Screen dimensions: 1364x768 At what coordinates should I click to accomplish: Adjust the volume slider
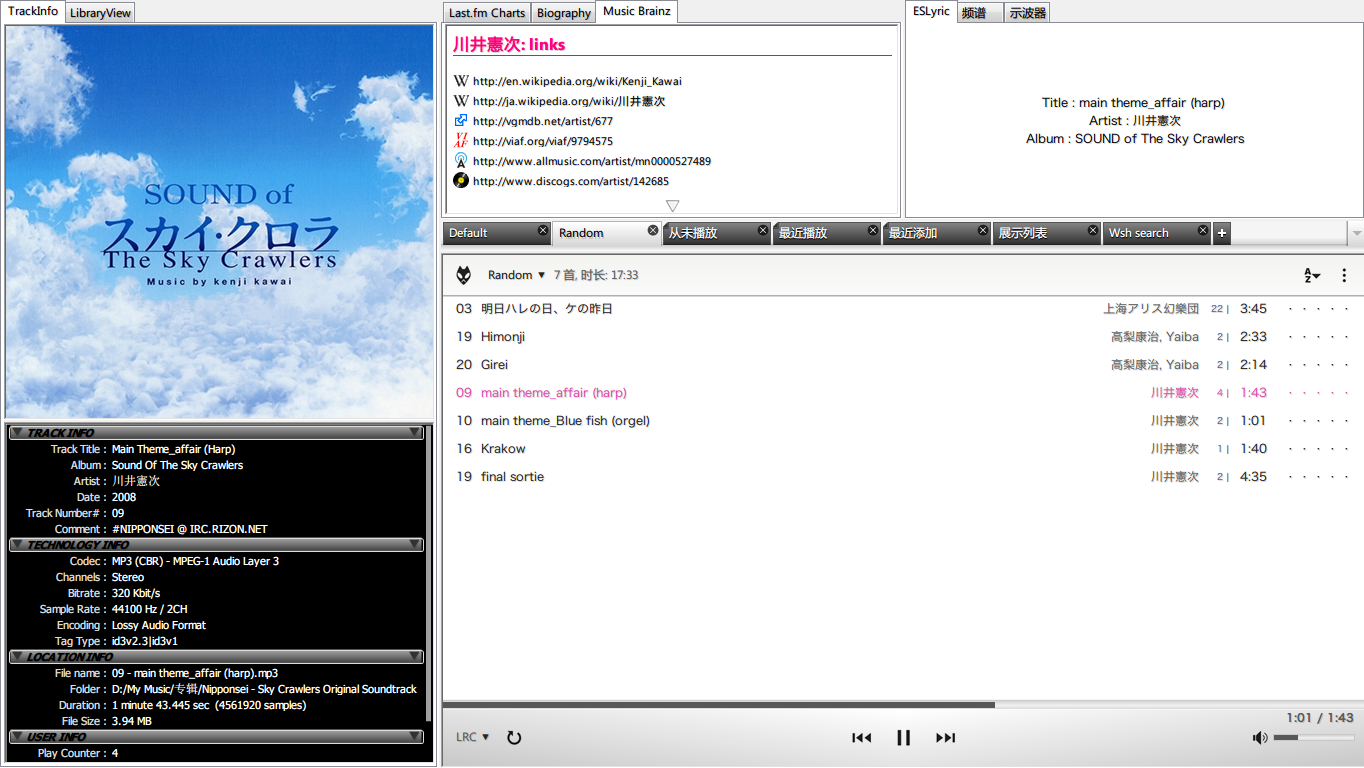1313,738
